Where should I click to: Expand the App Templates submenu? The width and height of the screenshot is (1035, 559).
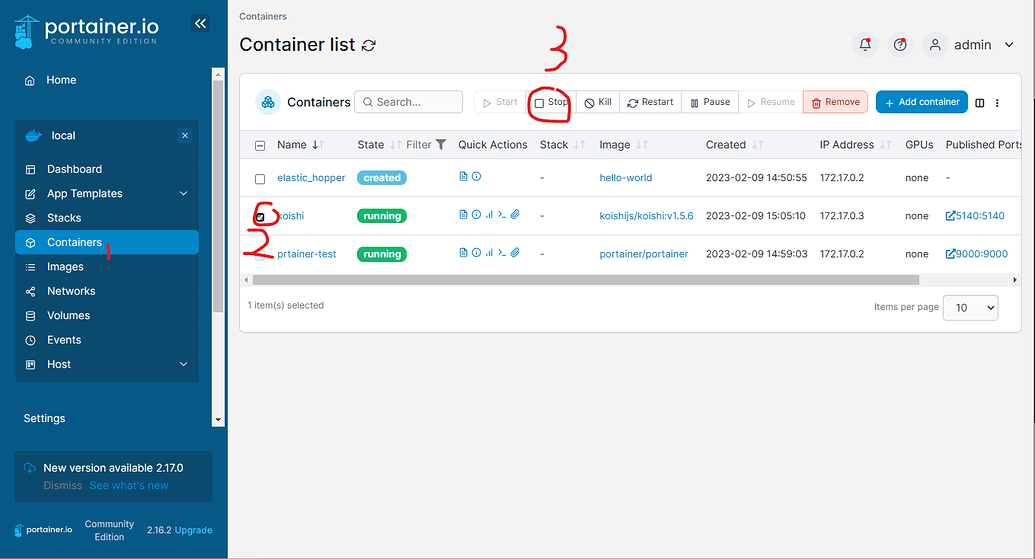183,194
